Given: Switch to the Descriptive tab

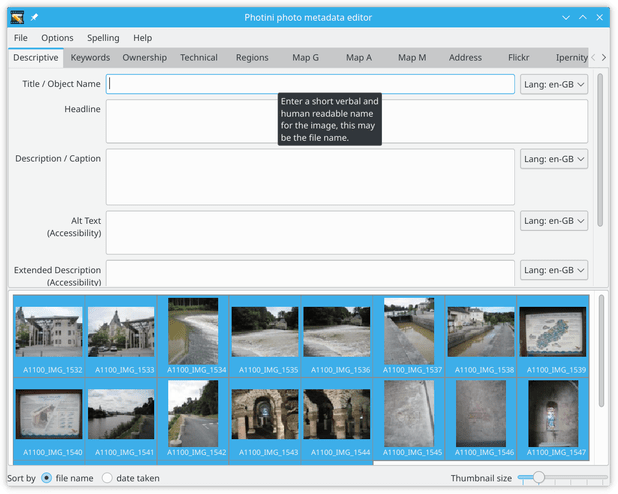Looking at the screenshot, I should click(36, 58).
